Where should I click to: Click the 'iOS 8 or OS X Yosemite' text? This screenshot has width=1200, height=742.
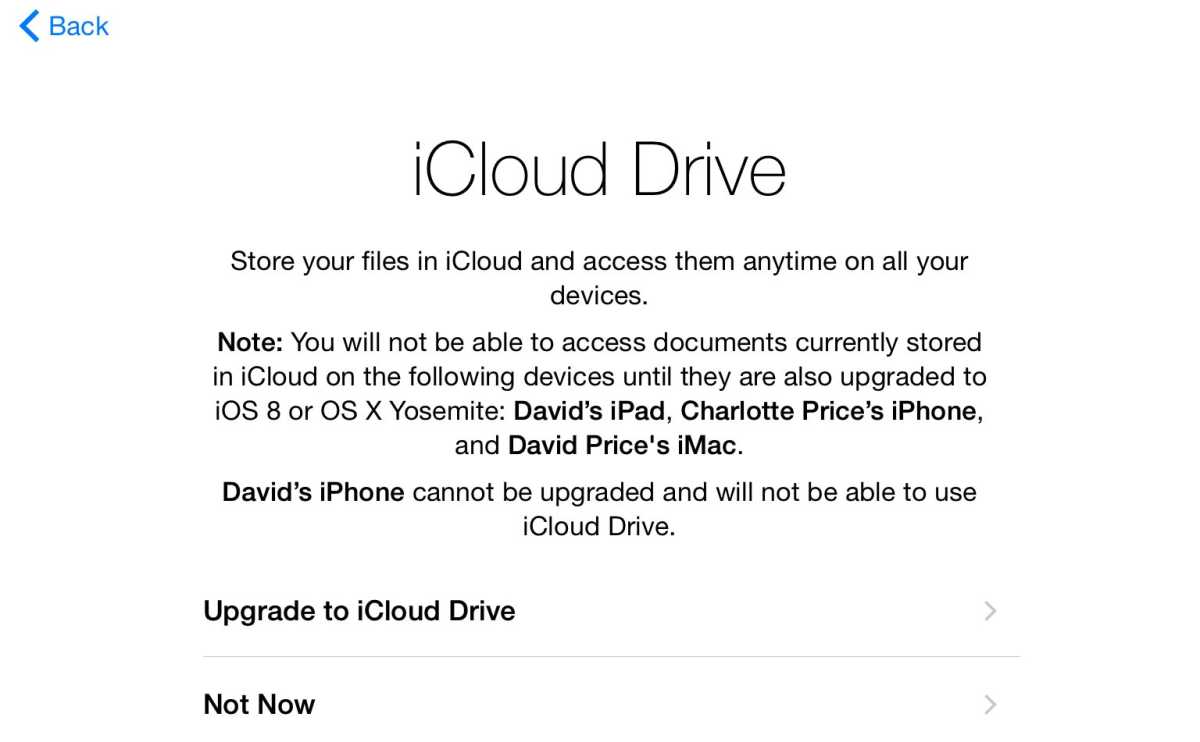coord(361,411)
